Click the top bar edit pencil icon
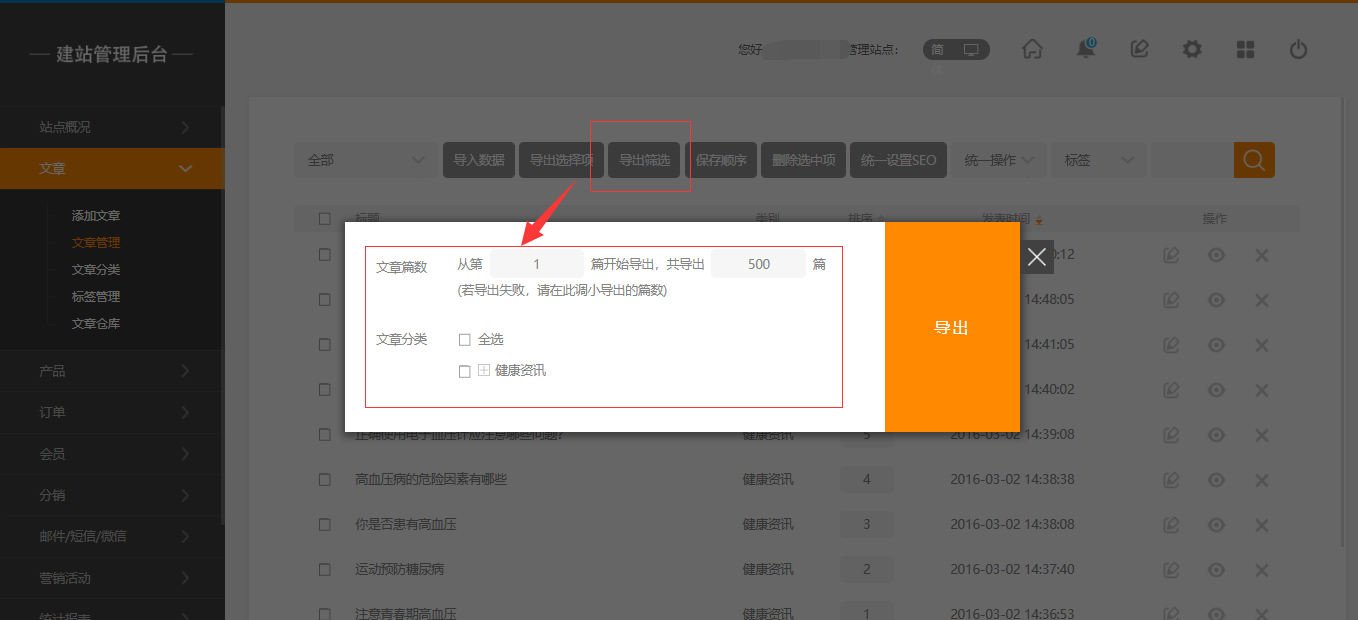This screenshot has height=620, width=1358. 1139,49
